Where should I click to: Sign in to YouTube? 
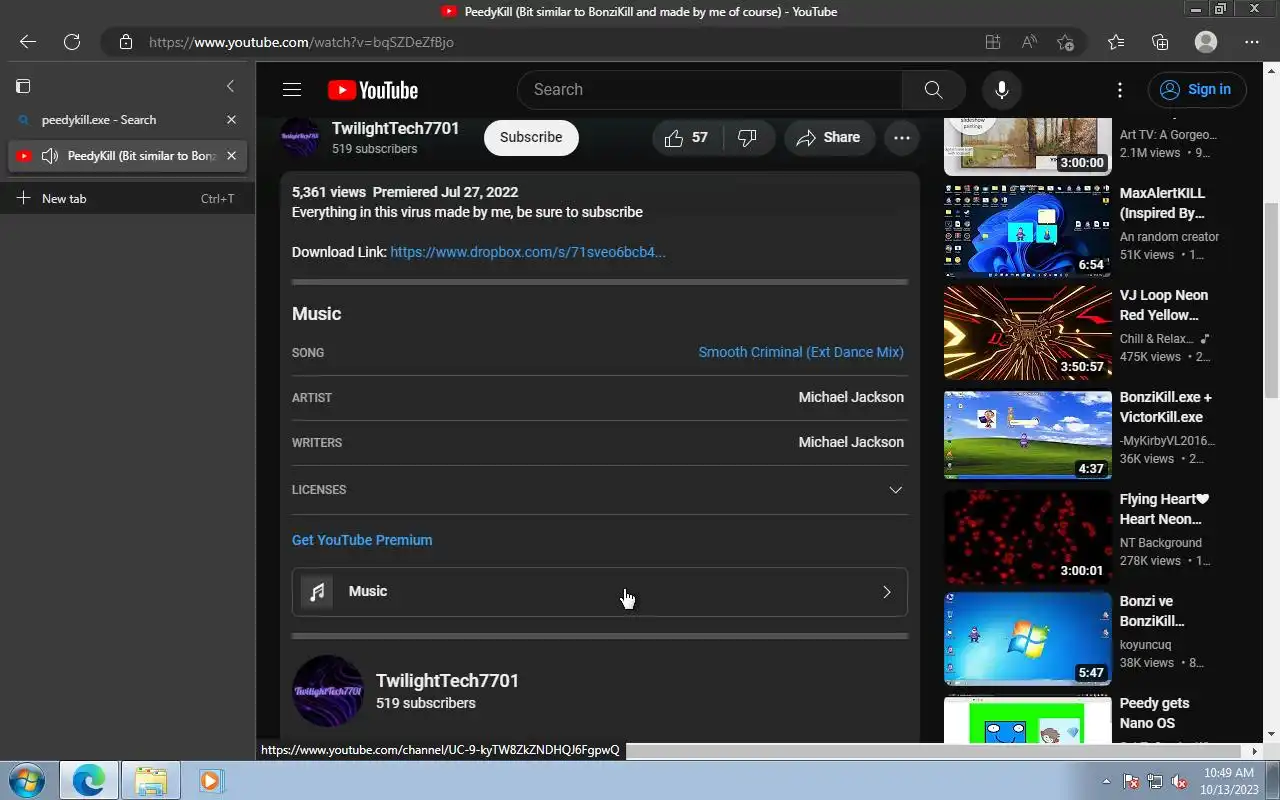[x=1197, y=90]
